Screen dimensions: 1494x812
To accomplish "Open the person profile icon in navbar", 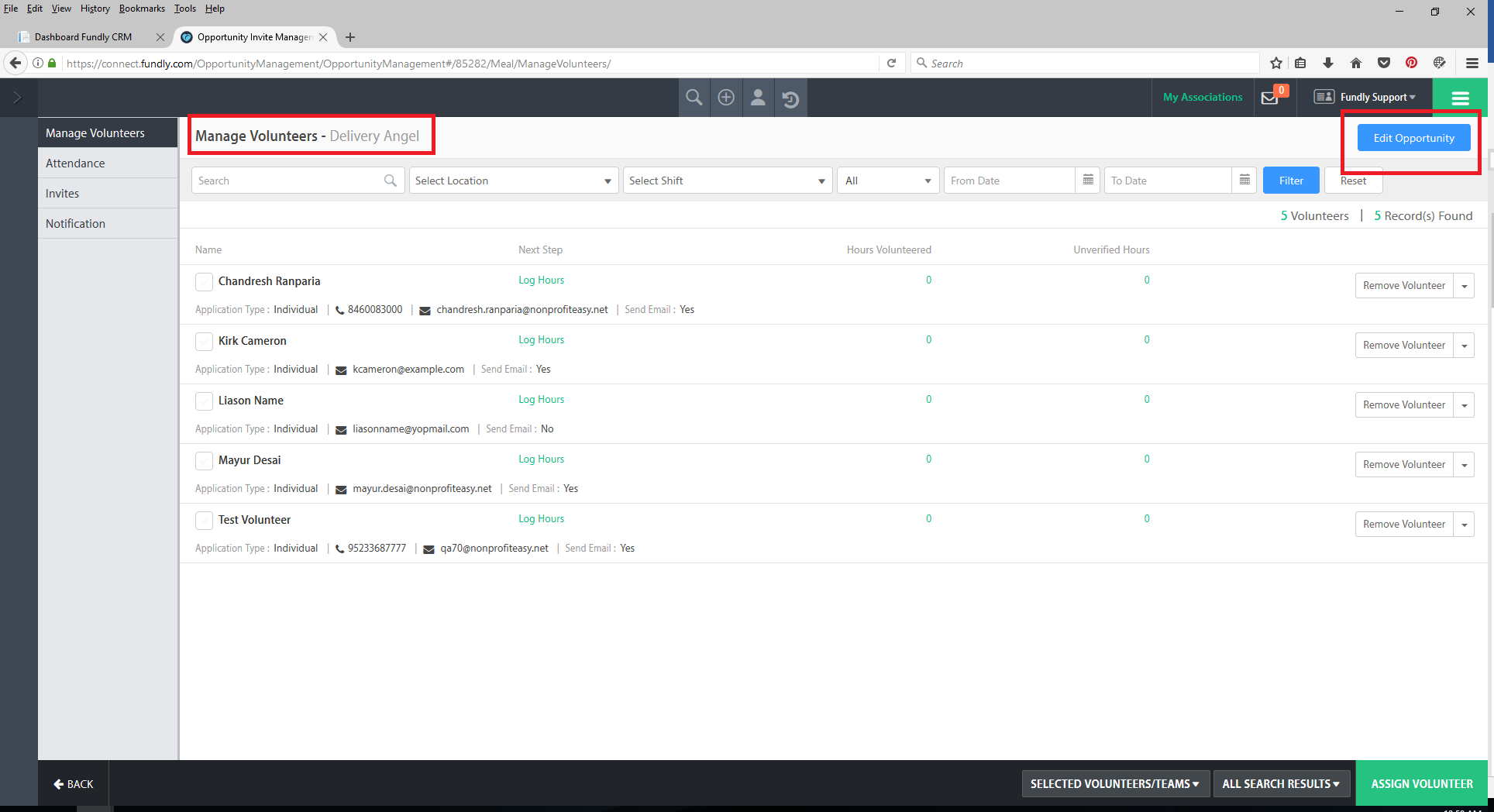I will coord(759,98).
